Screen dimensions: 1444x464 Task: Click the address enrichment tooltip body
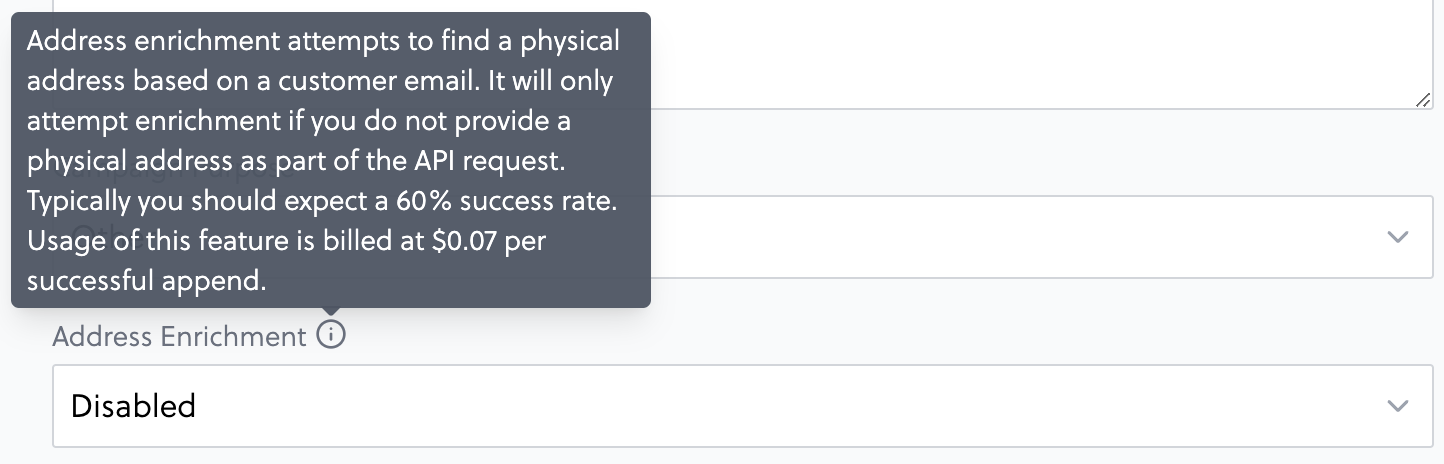click(x=331, y=159)
